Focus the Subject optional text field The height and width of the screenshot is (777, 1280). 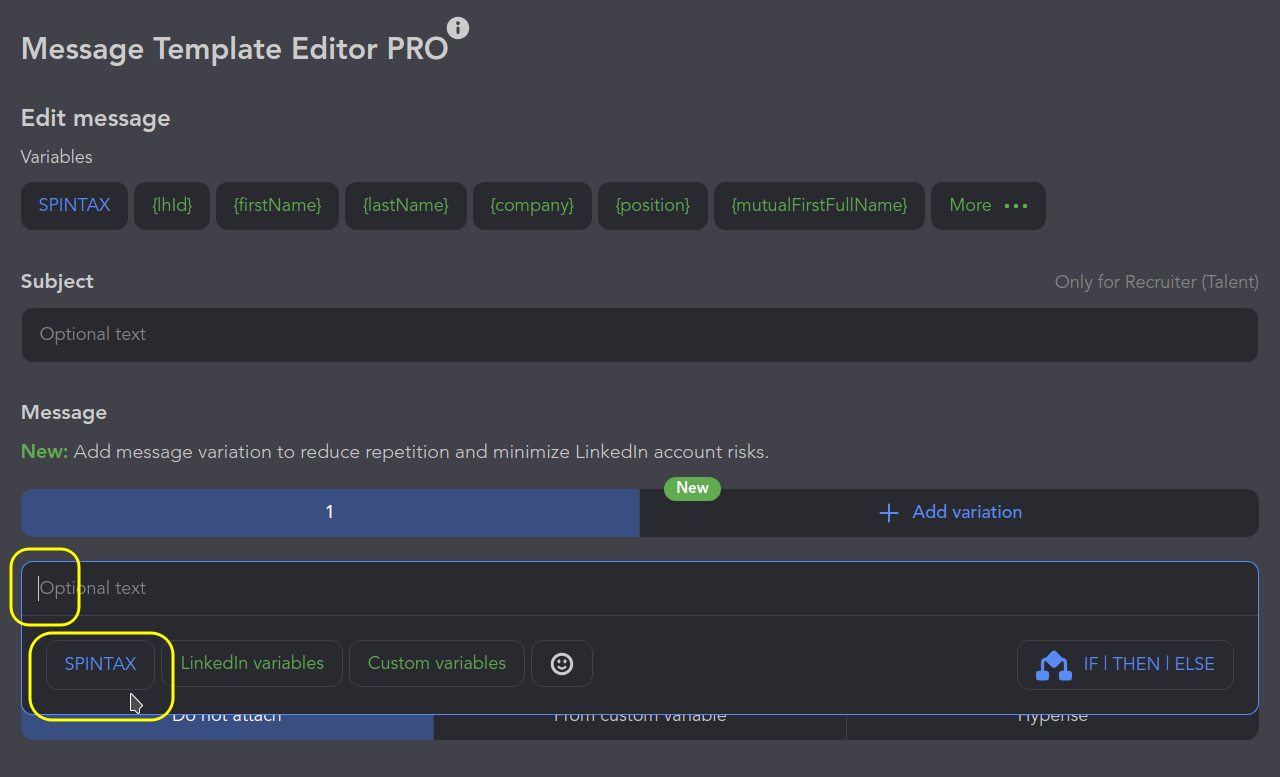pos(639,335)
